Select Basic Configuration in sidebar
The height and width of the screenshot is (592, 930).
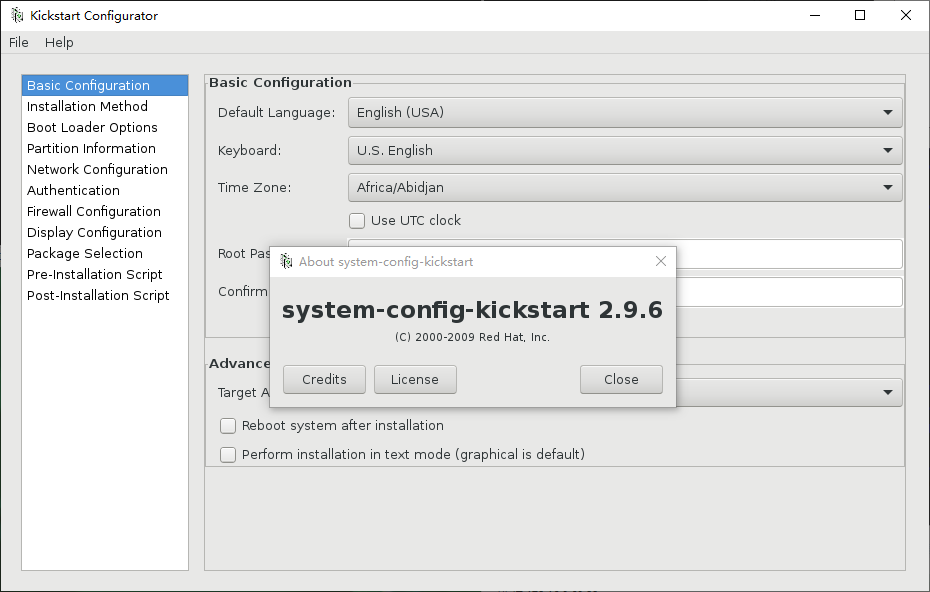[x=105, y=85]
